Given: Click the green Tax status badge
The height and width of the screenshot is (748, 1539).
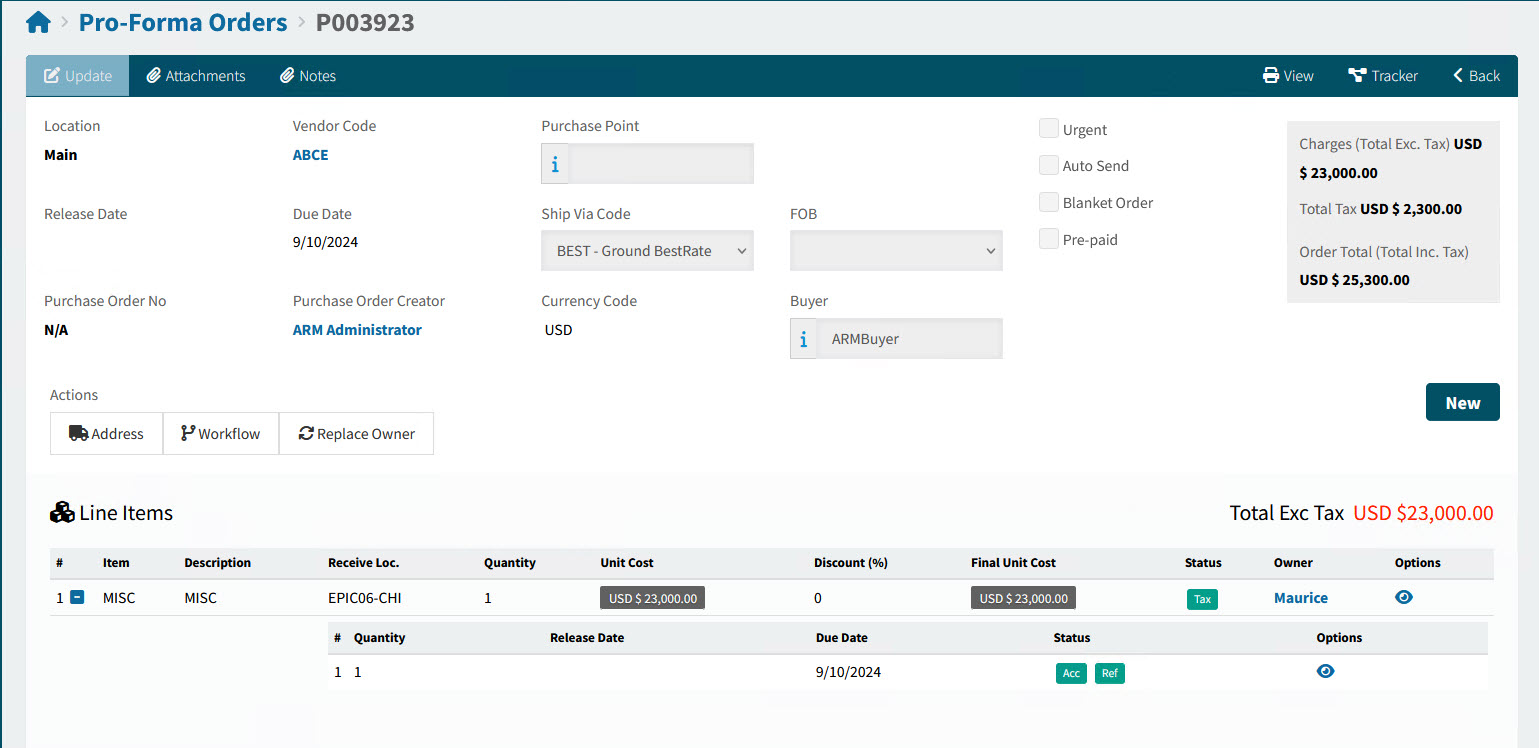Looking at the screenshot, I should click(x=1202, y=599).
